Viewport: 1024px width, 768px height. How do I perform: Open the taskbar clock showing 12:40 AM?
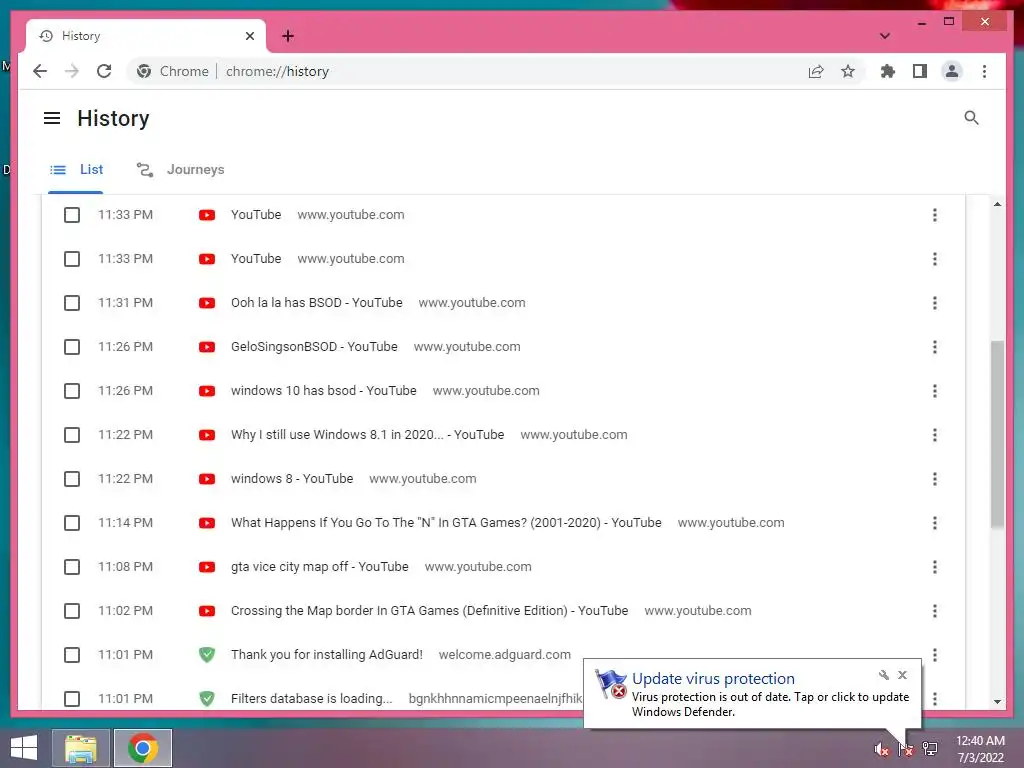pyautogui.click(x=980, y=749)
